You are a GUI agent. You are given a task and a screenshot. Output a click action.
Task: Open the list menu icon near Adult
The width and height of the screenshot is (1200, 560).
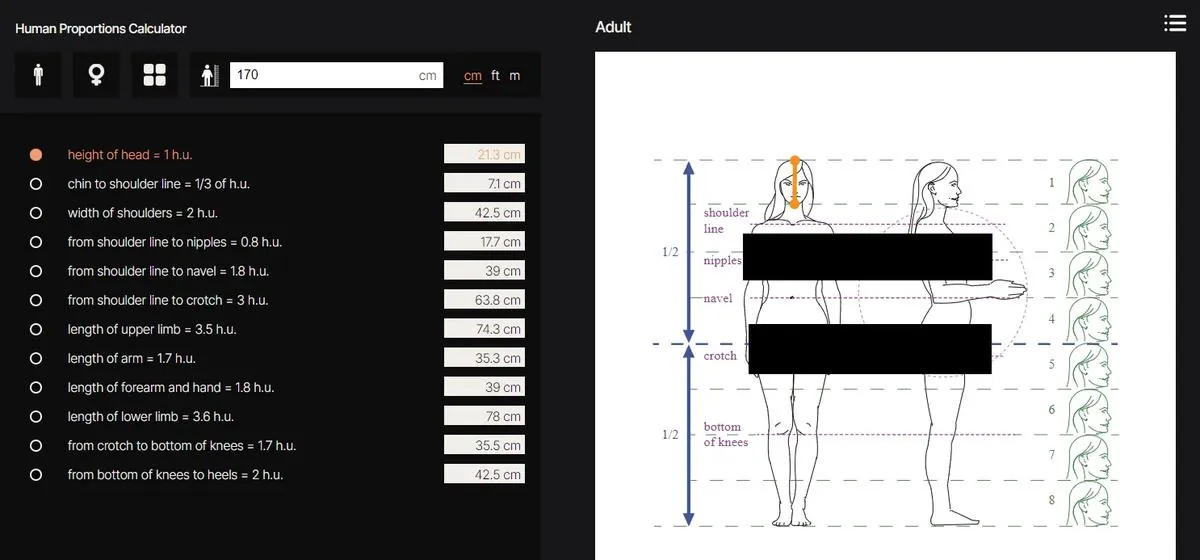[1175, 24]
